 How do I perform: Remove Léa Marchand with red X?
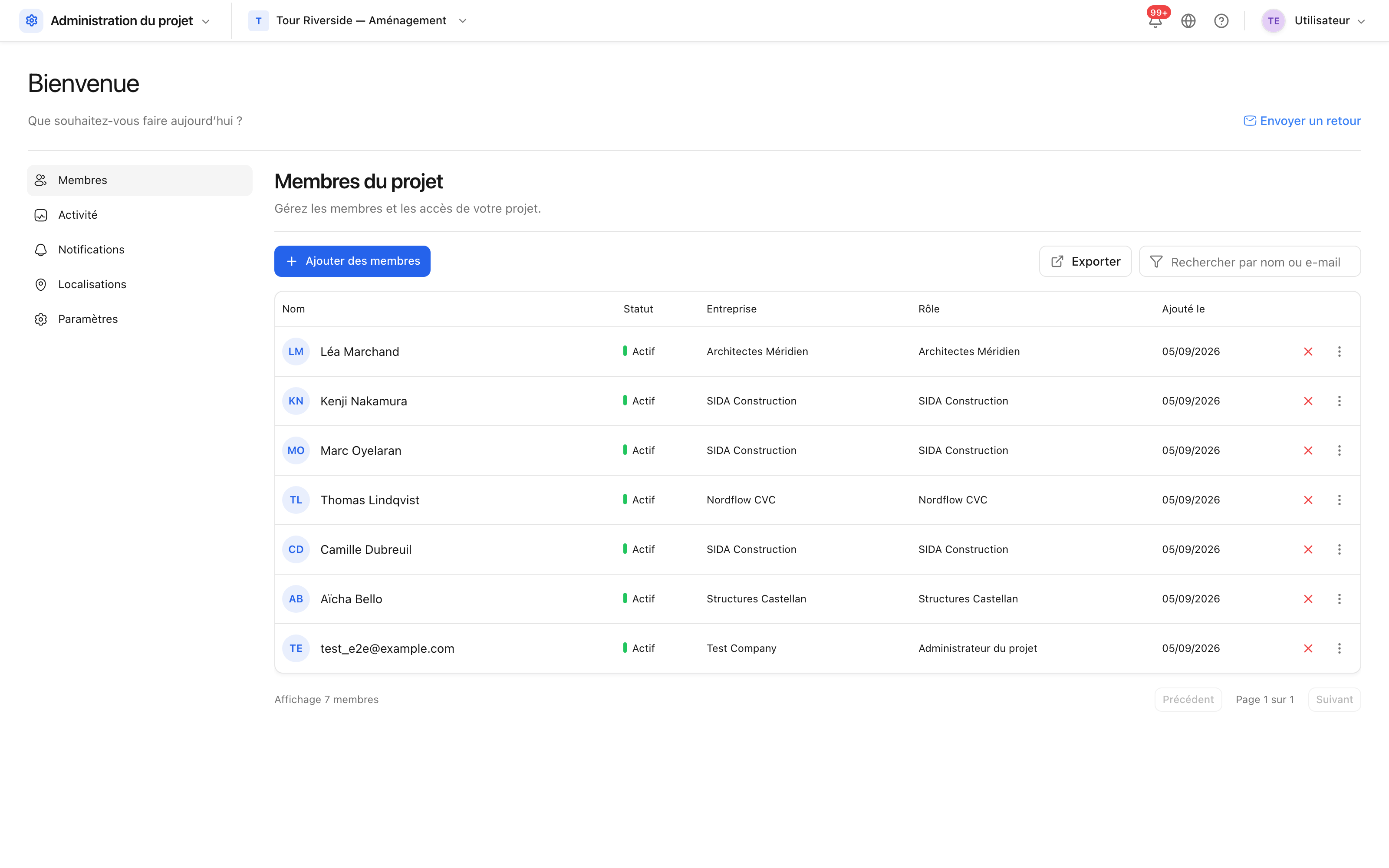click(1308, 352)
